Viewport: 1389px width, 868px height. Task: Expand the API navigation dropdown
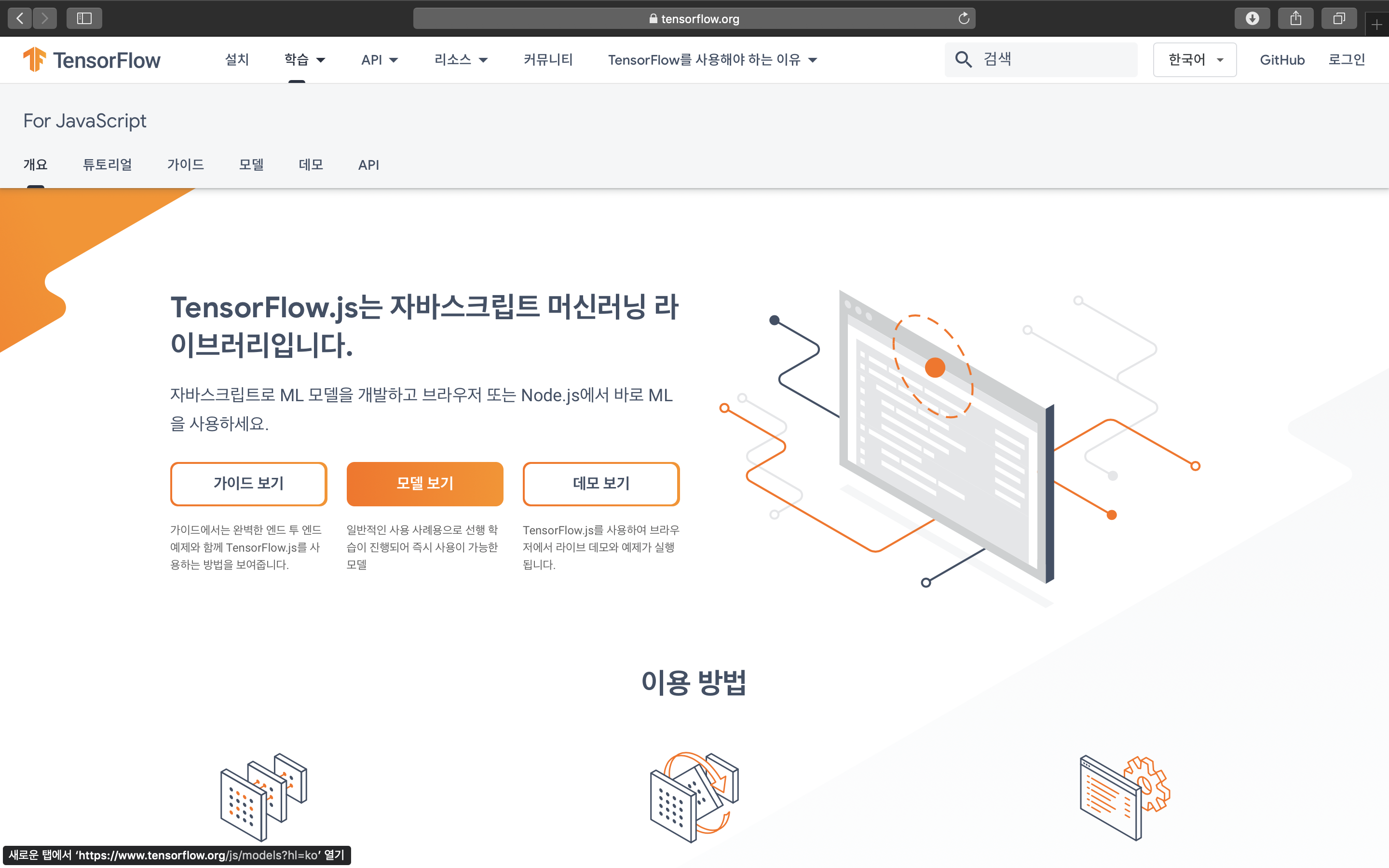tap(380, 60)
